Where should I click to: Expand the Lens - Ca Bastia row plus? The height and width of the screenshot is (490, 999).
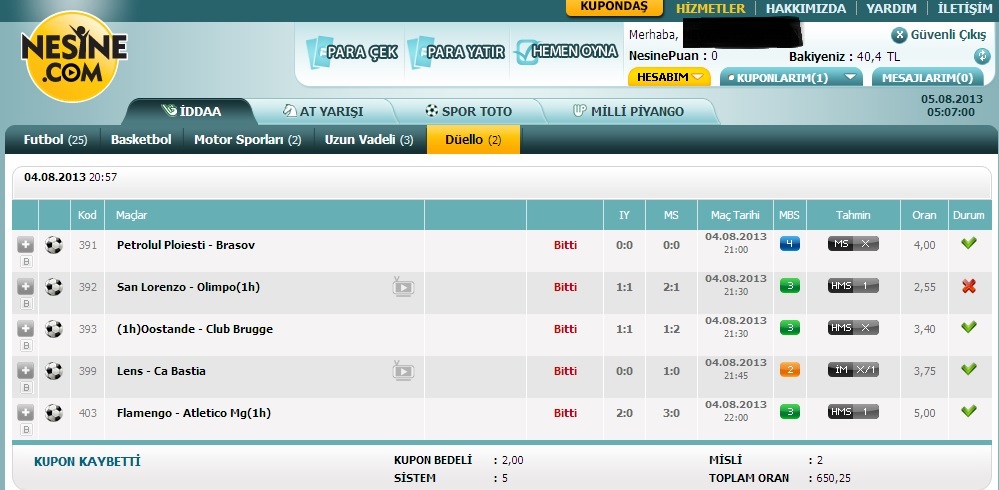coord(25,370)
